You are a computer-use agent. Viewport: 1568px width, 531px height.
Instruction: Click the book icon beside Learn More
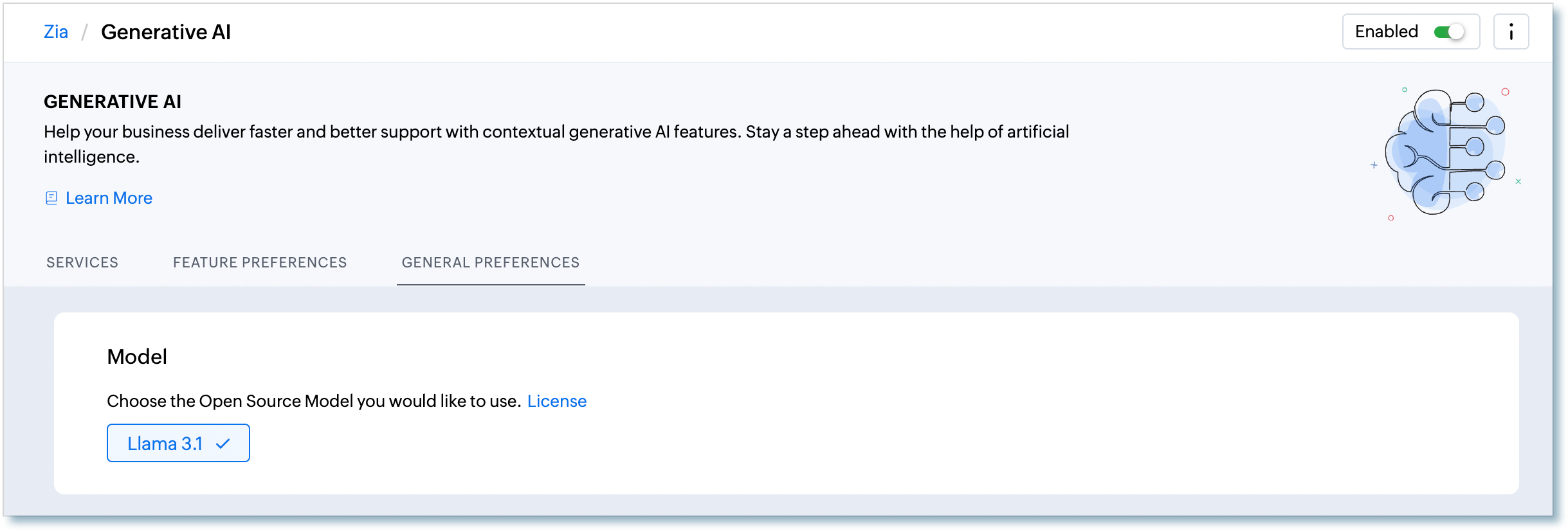tap(51, 198)
